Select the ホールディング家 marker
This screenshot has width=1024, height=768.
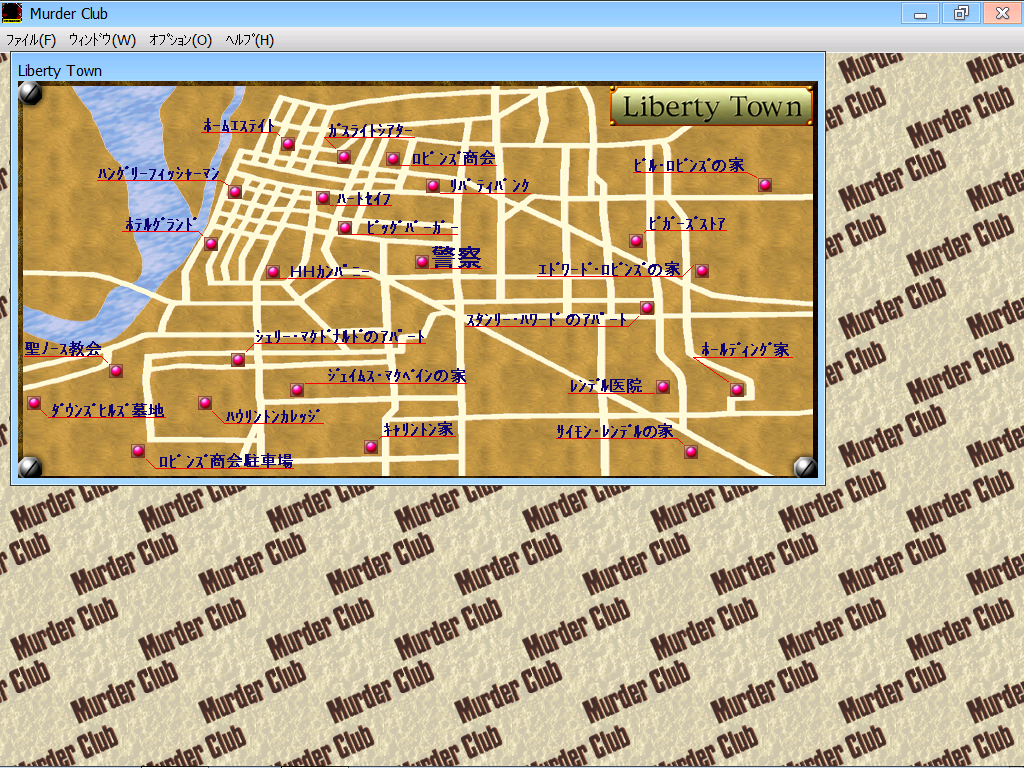pyautogui.click(x=737, y=390)
